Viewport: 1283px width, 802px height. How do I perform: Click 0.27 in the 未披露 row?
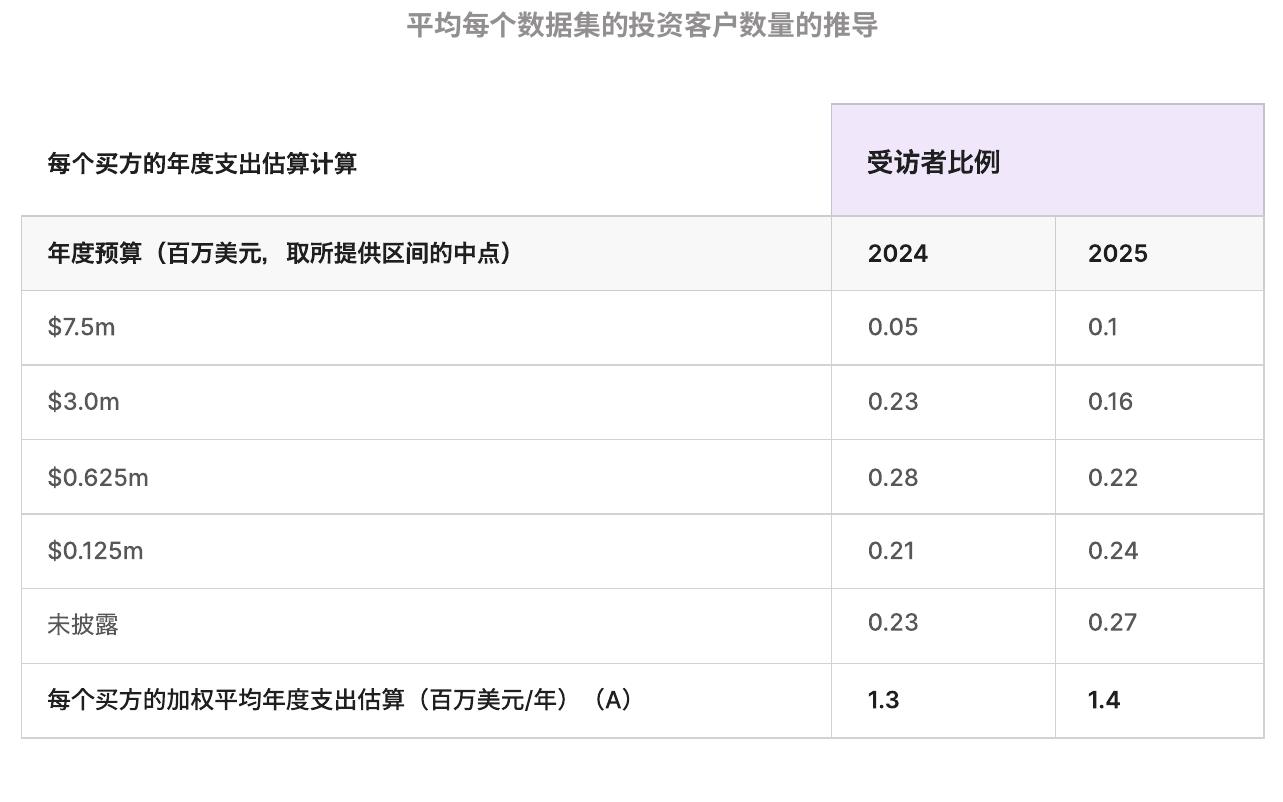(x=1113, y=623)
